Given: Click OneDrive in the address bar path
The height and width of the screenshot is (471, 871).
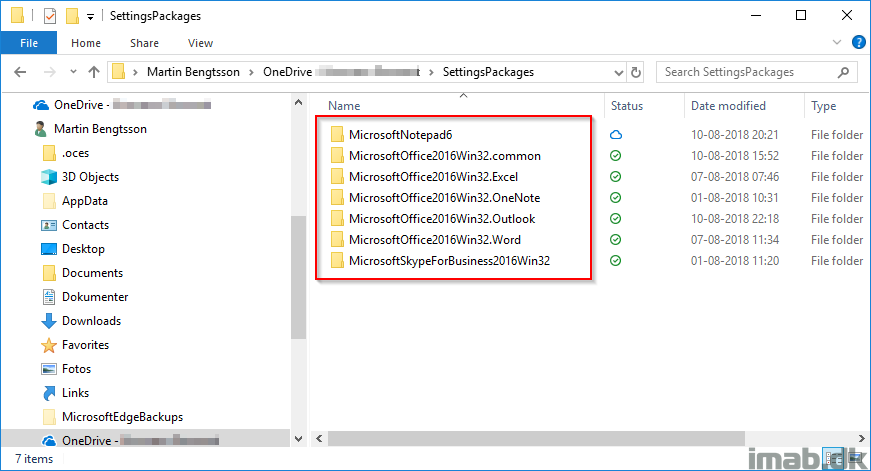Looking at the screenshot, I should (287, 72).
